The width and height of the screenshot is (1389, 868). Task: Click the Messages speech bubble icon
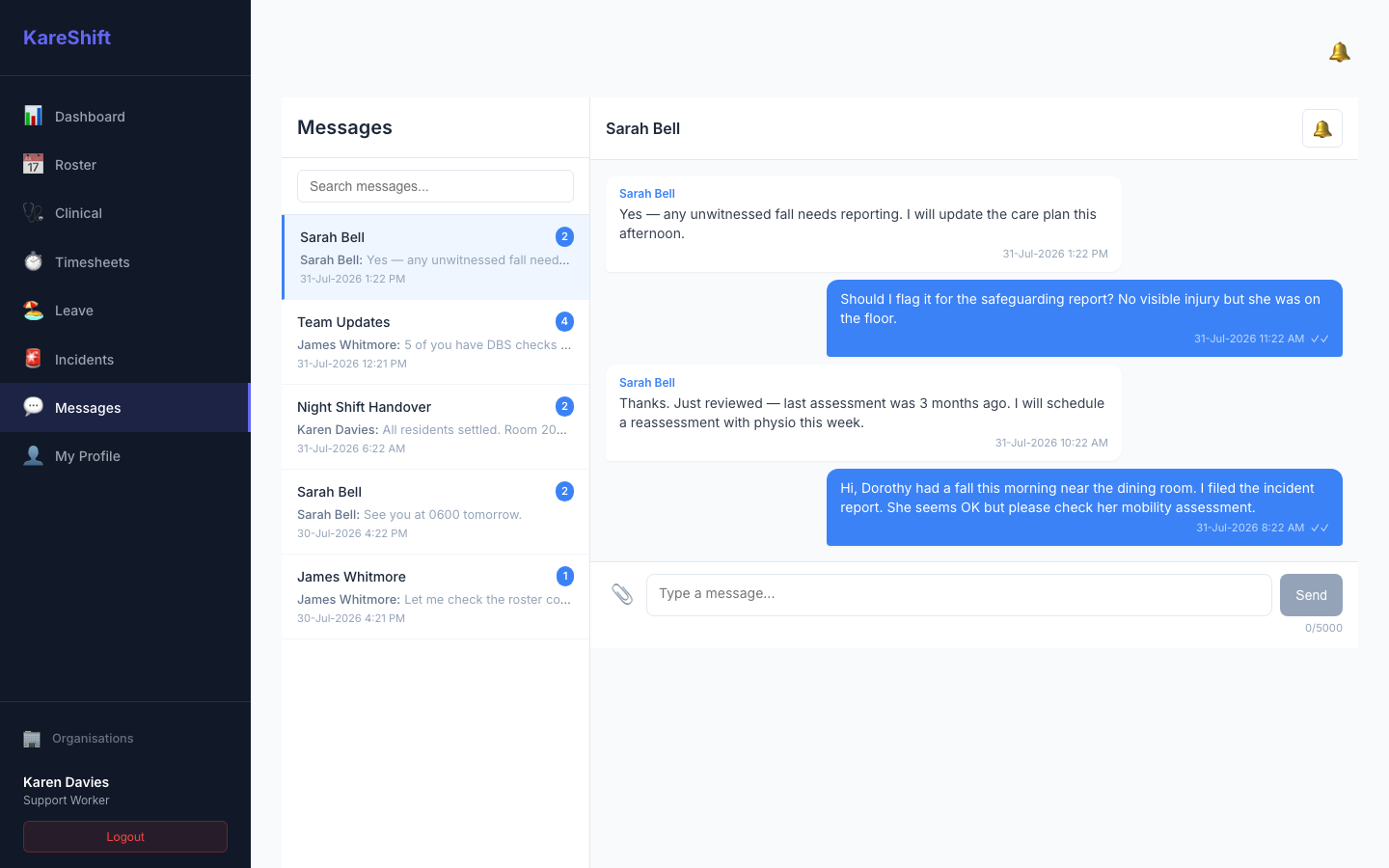(x=33, y=407)
